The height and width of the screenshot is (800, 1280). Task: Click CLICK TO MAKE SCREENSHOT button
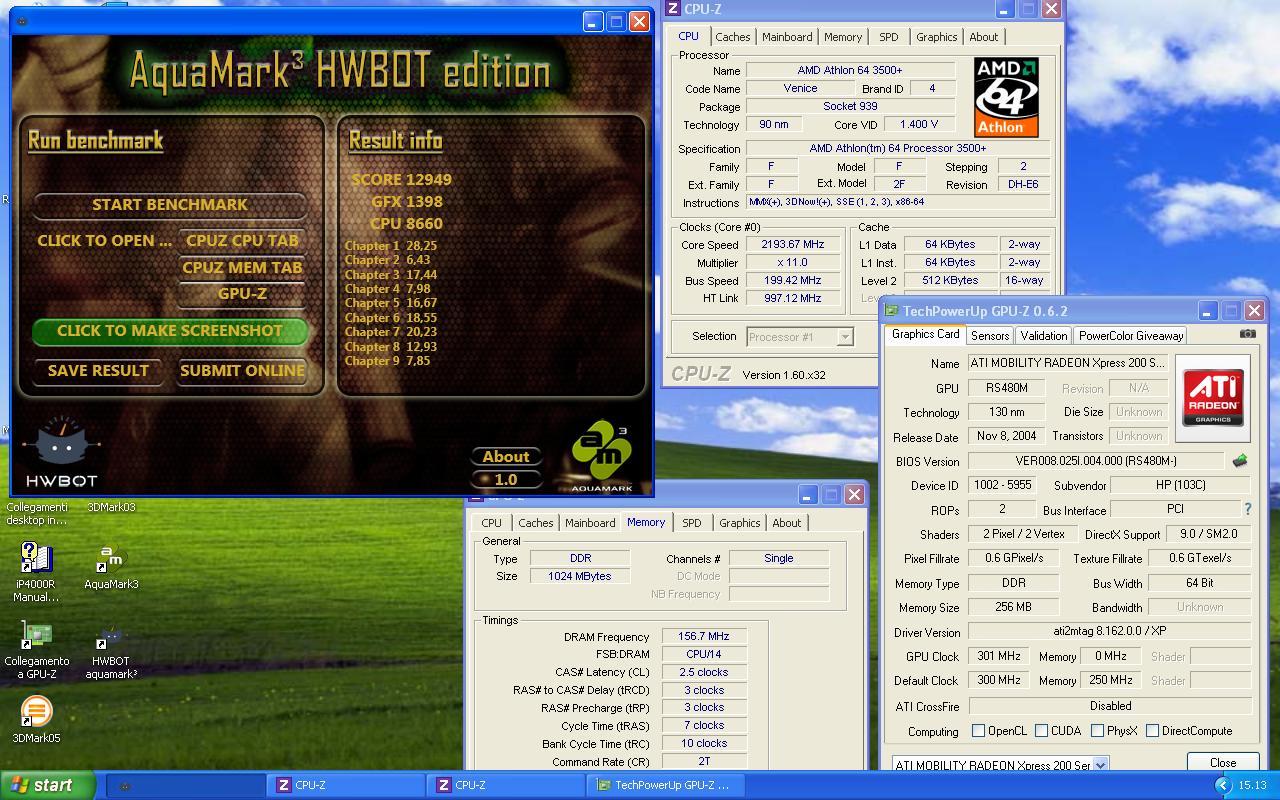tap(170, 331)
